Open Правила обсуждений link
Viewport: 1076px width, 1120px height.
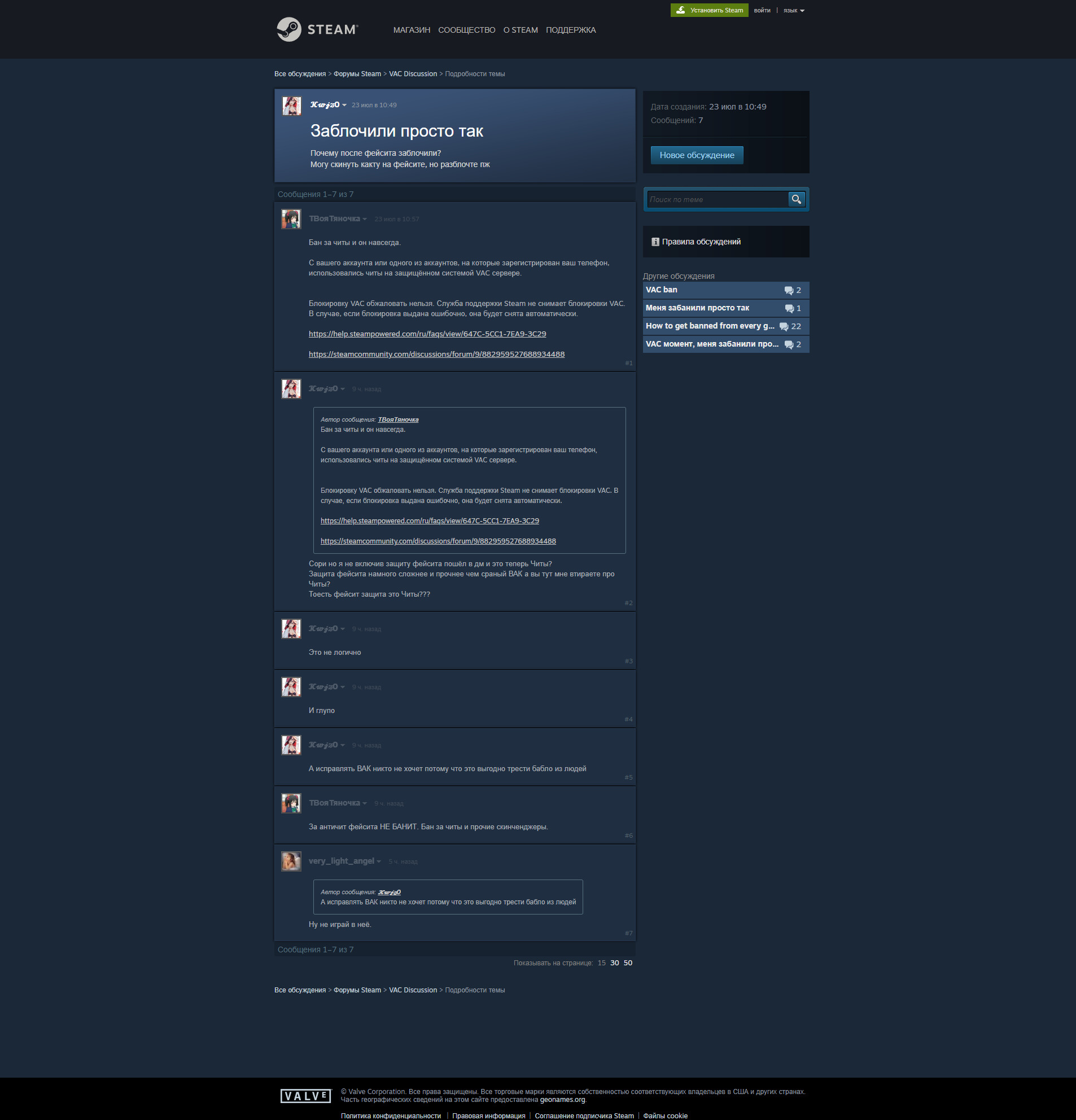click(701, 242)
